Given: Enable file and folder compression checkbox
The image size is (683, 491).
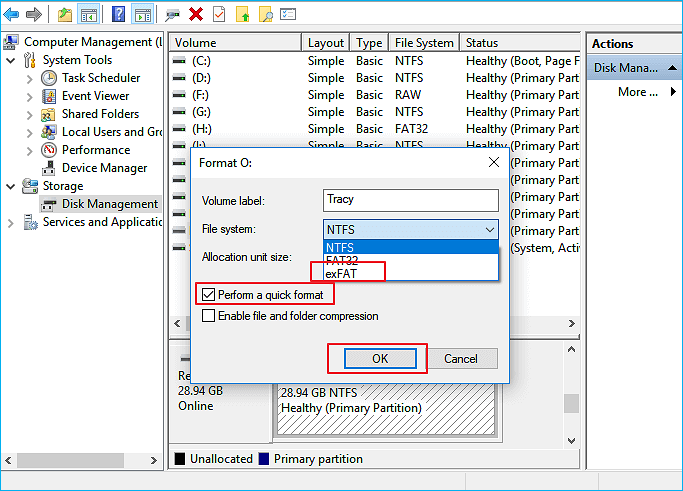Looking at the screenshot, I should click(x=208, y=316).
